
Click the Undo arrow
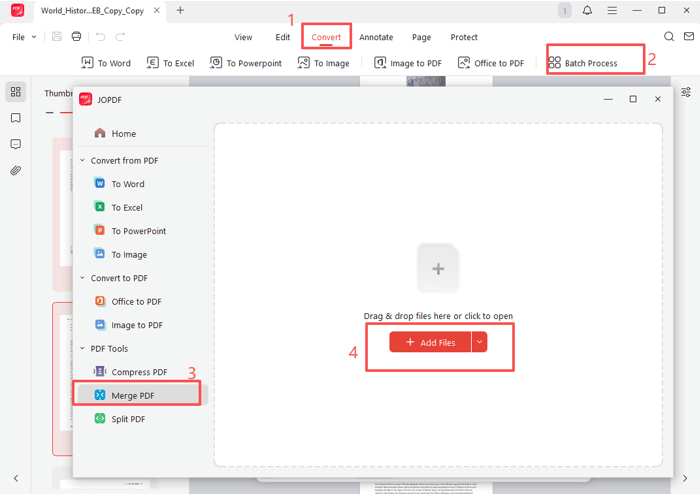100,37
